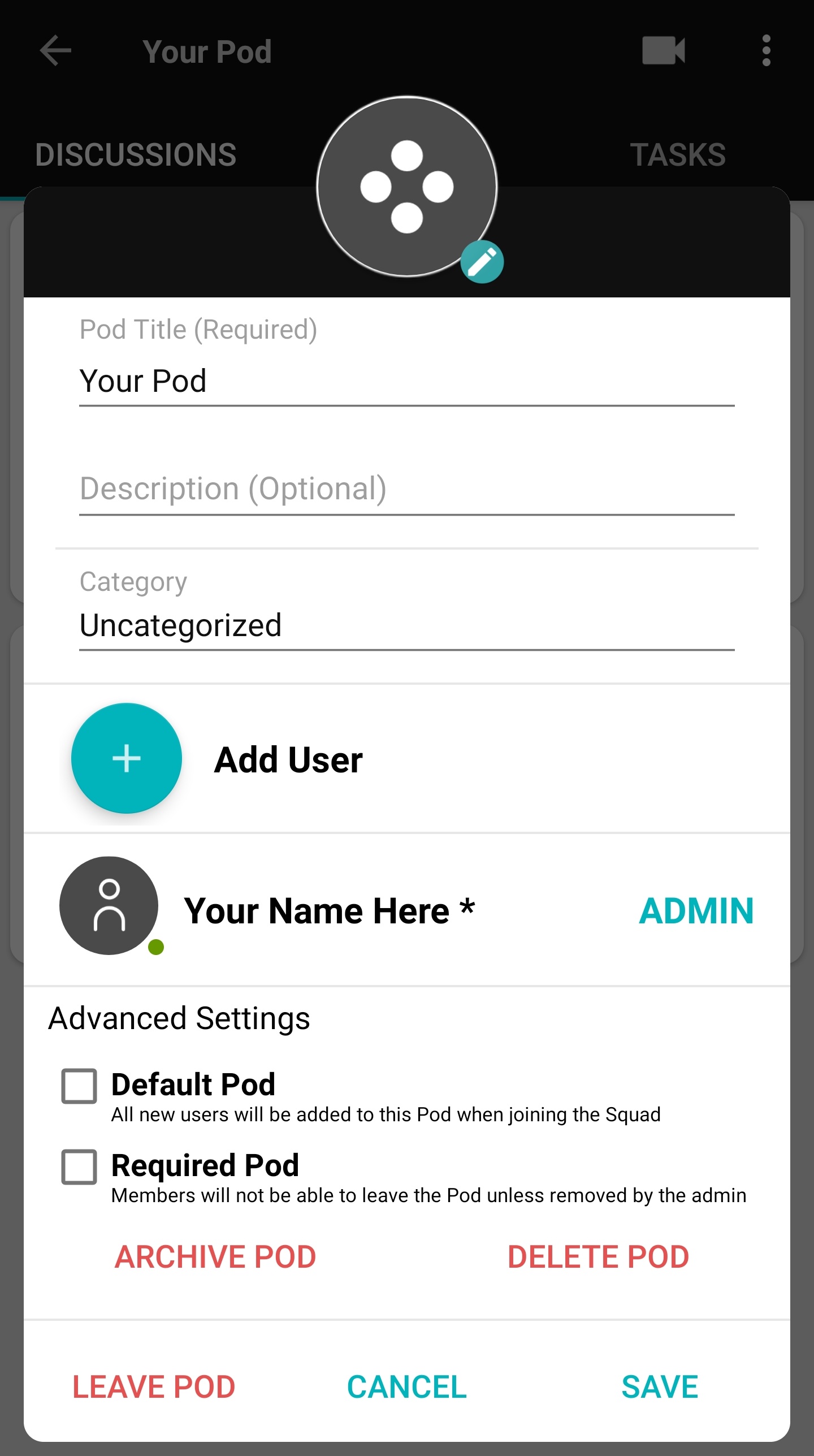Check the Required Pod checkbox
The image size is (814, 1456).
(79, 1166)
